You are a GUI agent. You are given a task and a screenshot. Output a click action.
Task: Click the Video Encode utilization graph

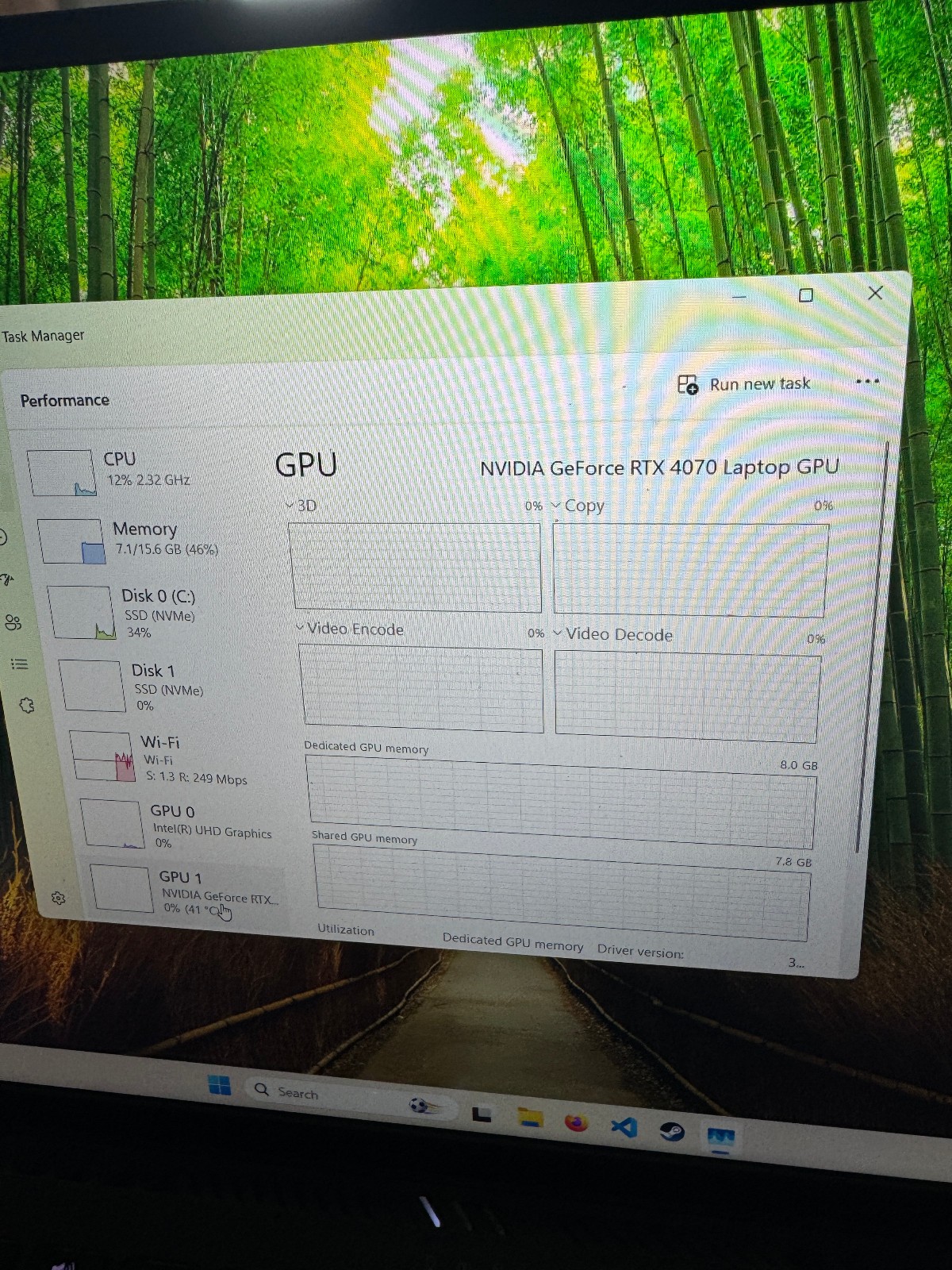[x=421, y=687]
